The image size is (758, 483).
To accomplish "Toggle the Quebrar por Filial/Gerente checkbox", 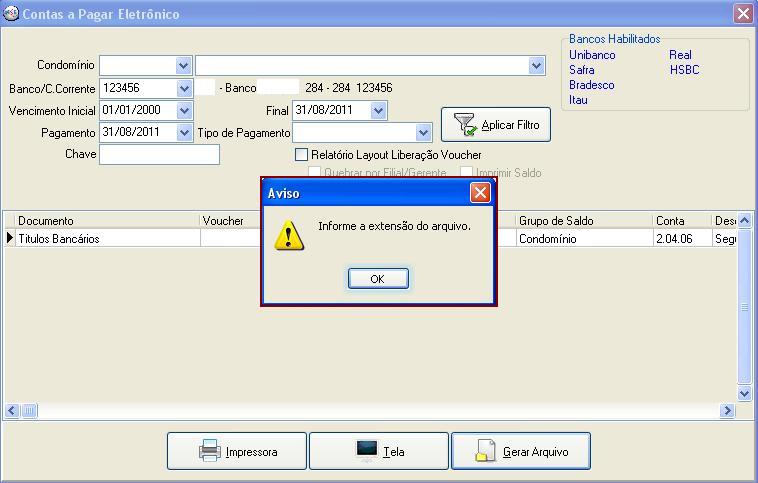I will (x=315, y=173).
